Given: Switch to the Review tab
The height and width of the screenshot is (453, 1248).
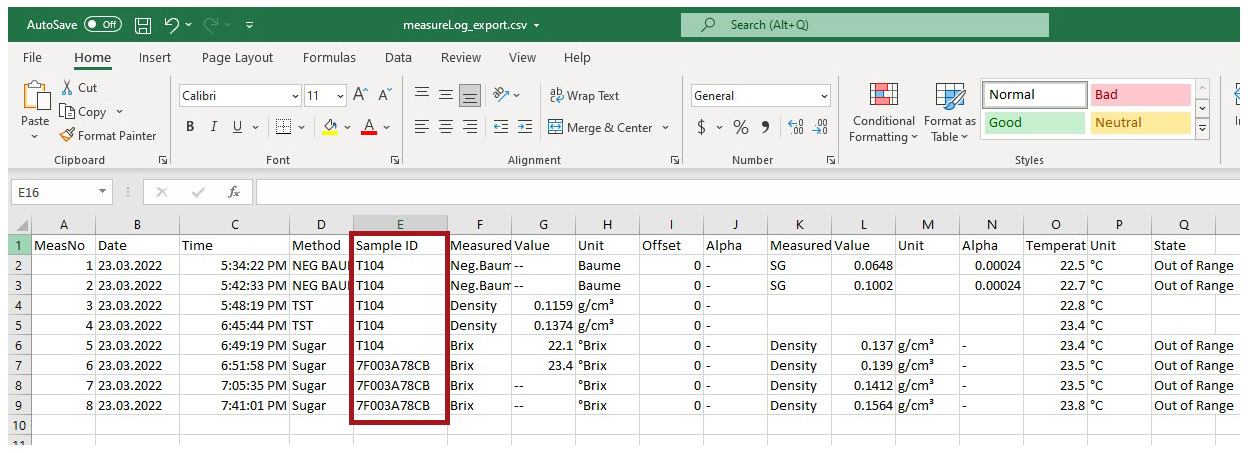Looking at the screenshot, I should 461,58.
